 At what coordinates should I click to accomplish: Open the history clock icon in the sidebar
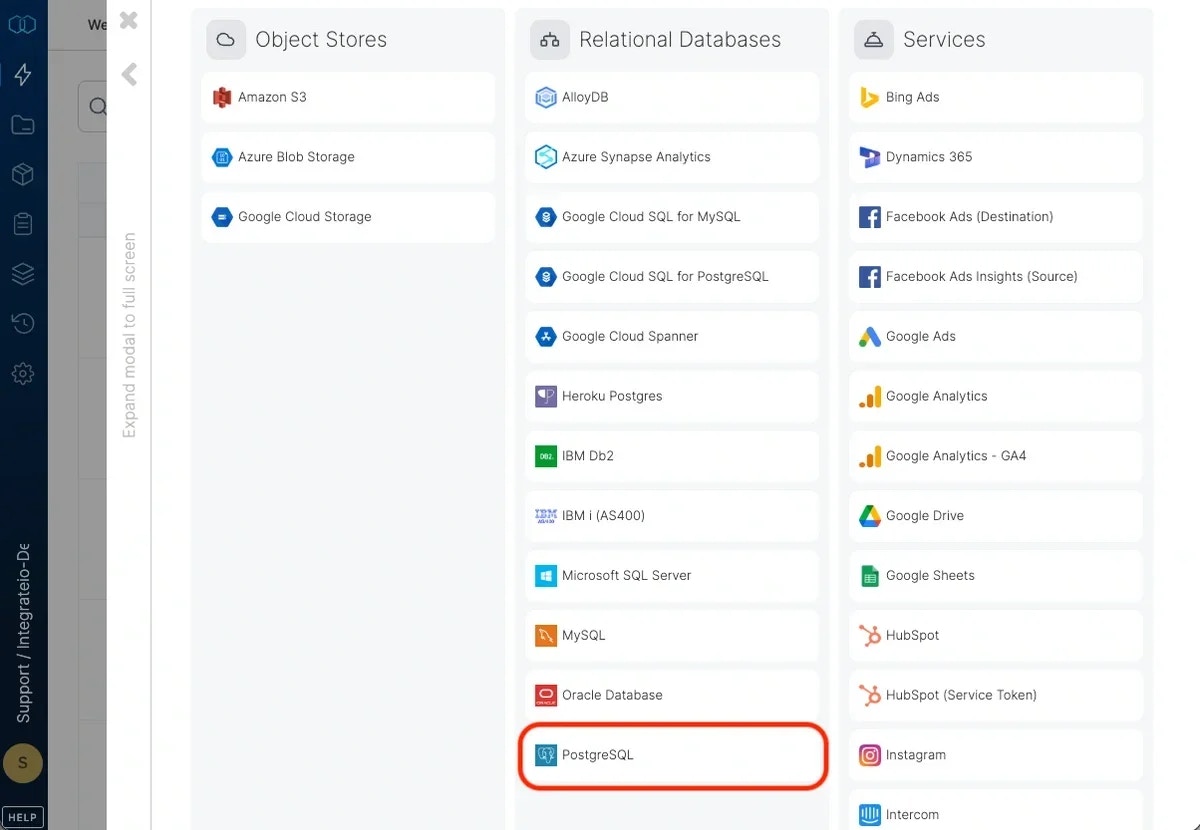coord(22,323)
